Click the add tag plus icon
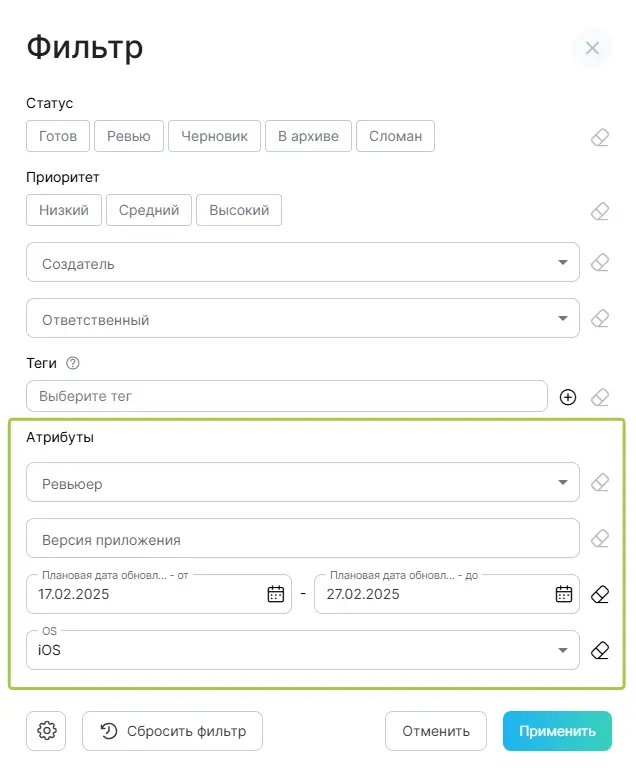 pos(568,397)
